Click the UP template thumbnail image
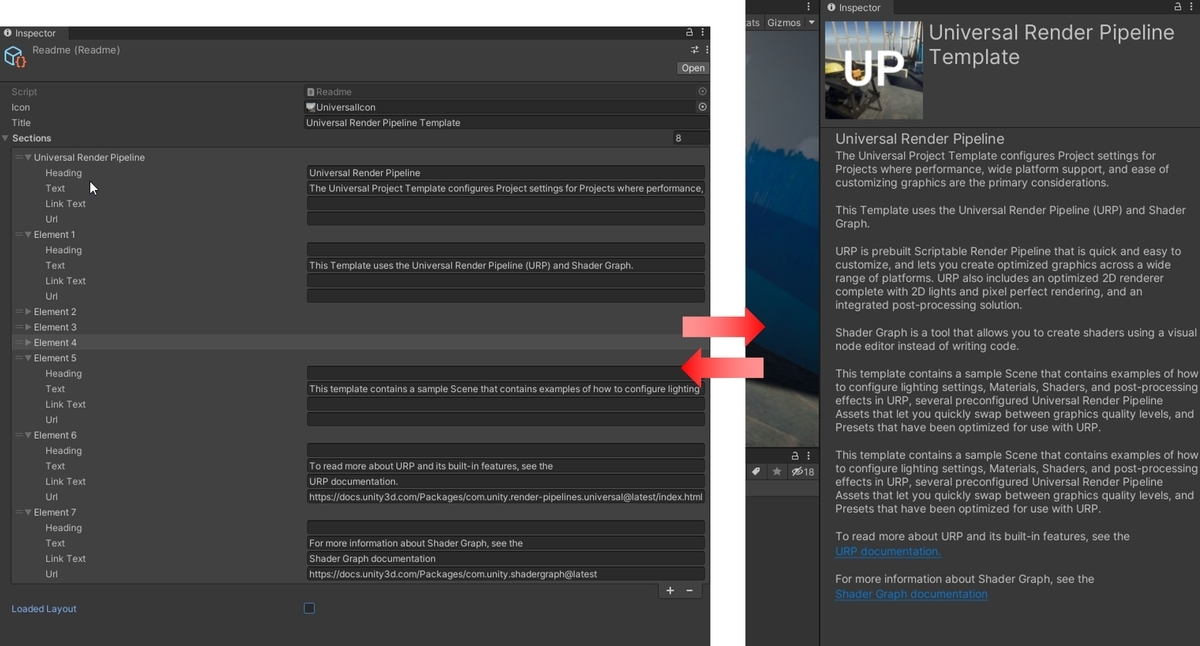 coord(871,70)
